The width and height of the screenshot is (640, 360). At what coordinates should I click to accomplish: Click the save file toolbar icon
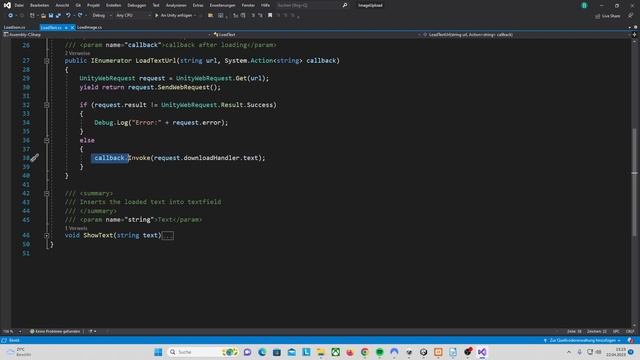coord(51,16)
